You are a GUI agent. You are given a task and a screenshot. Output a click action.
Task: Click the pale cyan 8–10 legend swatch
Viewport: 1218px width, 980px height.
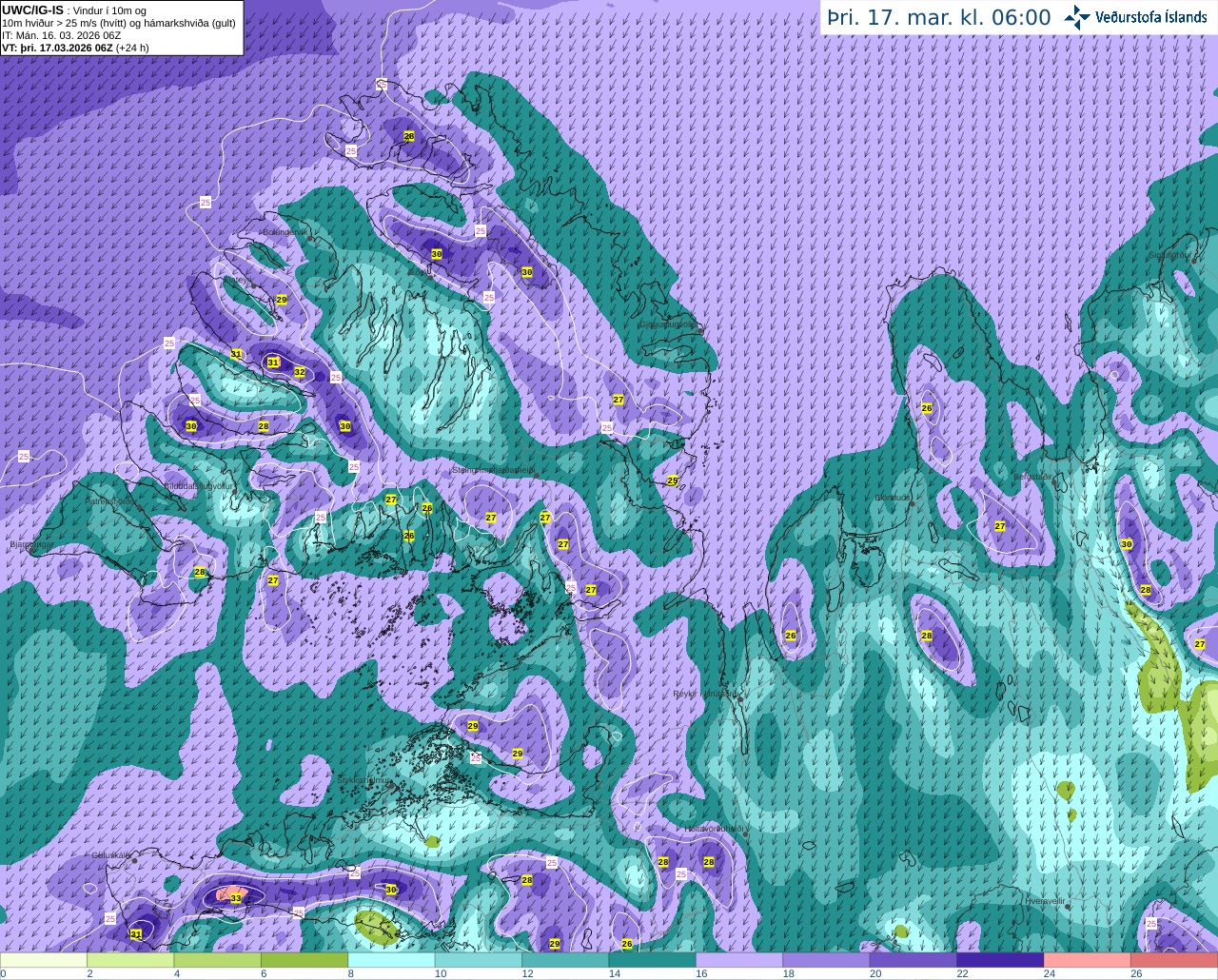pyautogui.click(x=391, y=960)
